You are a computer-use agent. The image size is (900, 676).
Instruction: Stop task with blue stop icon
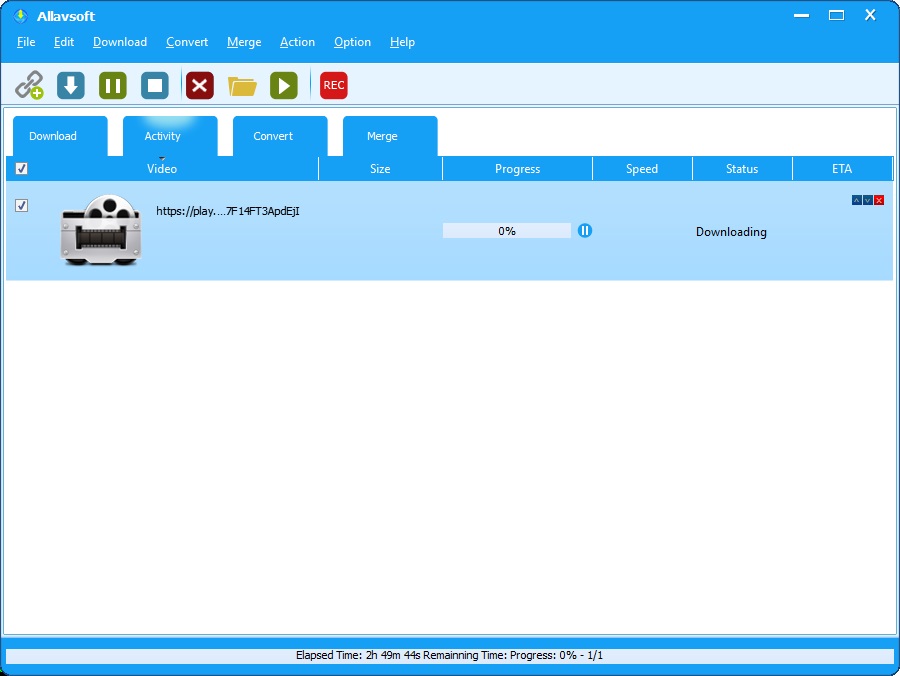[x=155, y=86]
